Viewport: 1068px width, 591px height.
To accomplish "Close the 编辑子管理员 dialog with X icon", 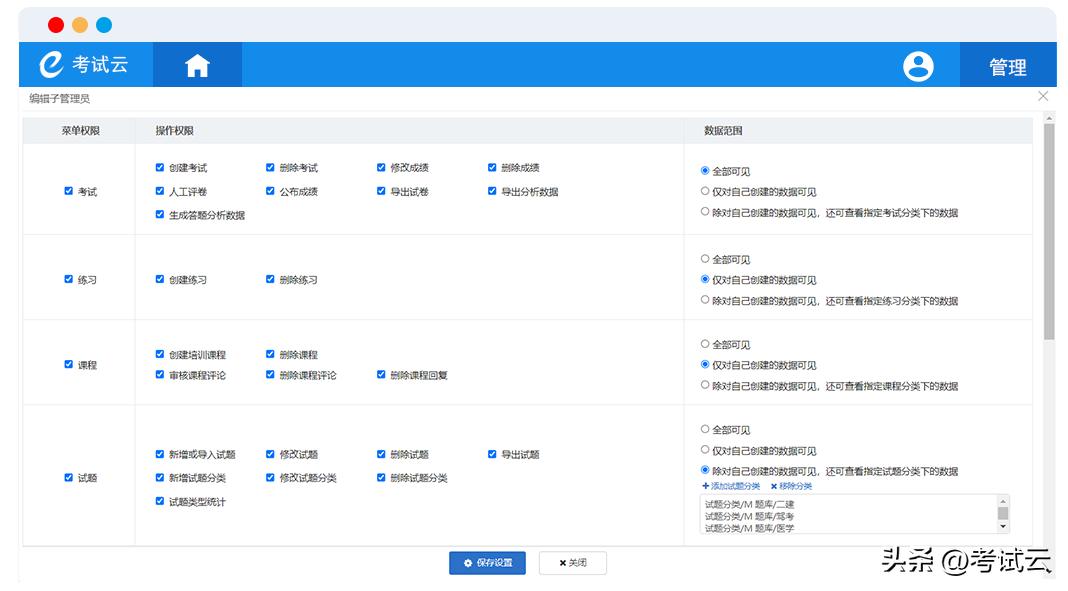I will 1043,96.
